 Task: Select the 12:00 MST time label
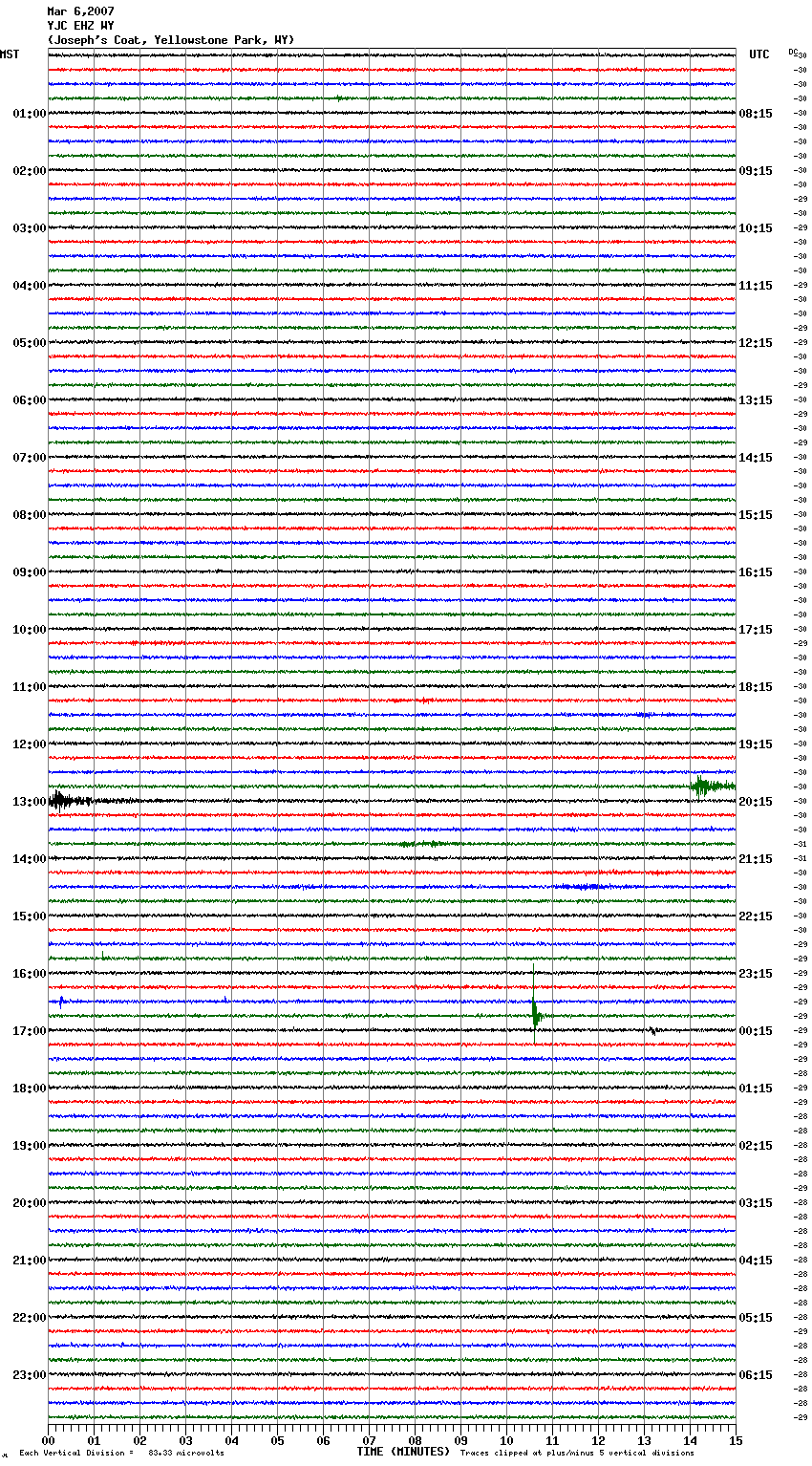(29, 744)
